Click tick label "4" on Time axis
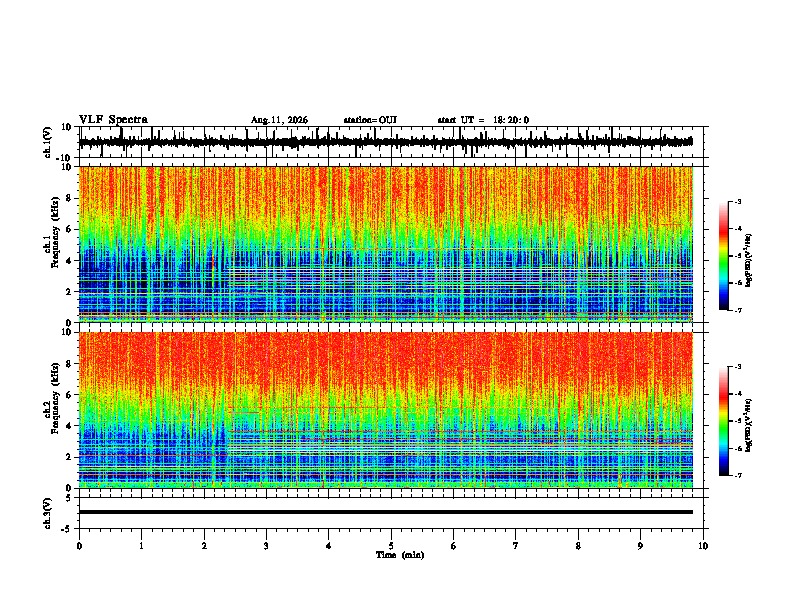The height and width of the screenshot is (612, 792). (328, 546)
